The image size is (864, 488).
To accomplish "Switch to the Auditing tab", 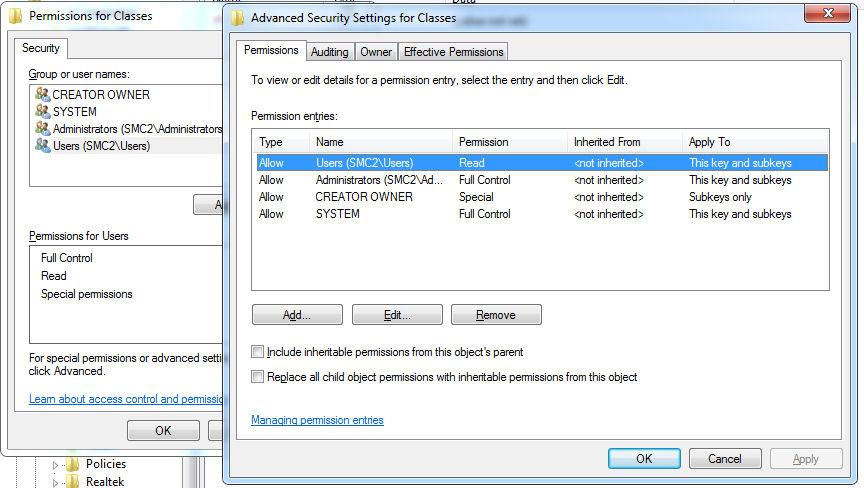I will coord(329,52).
